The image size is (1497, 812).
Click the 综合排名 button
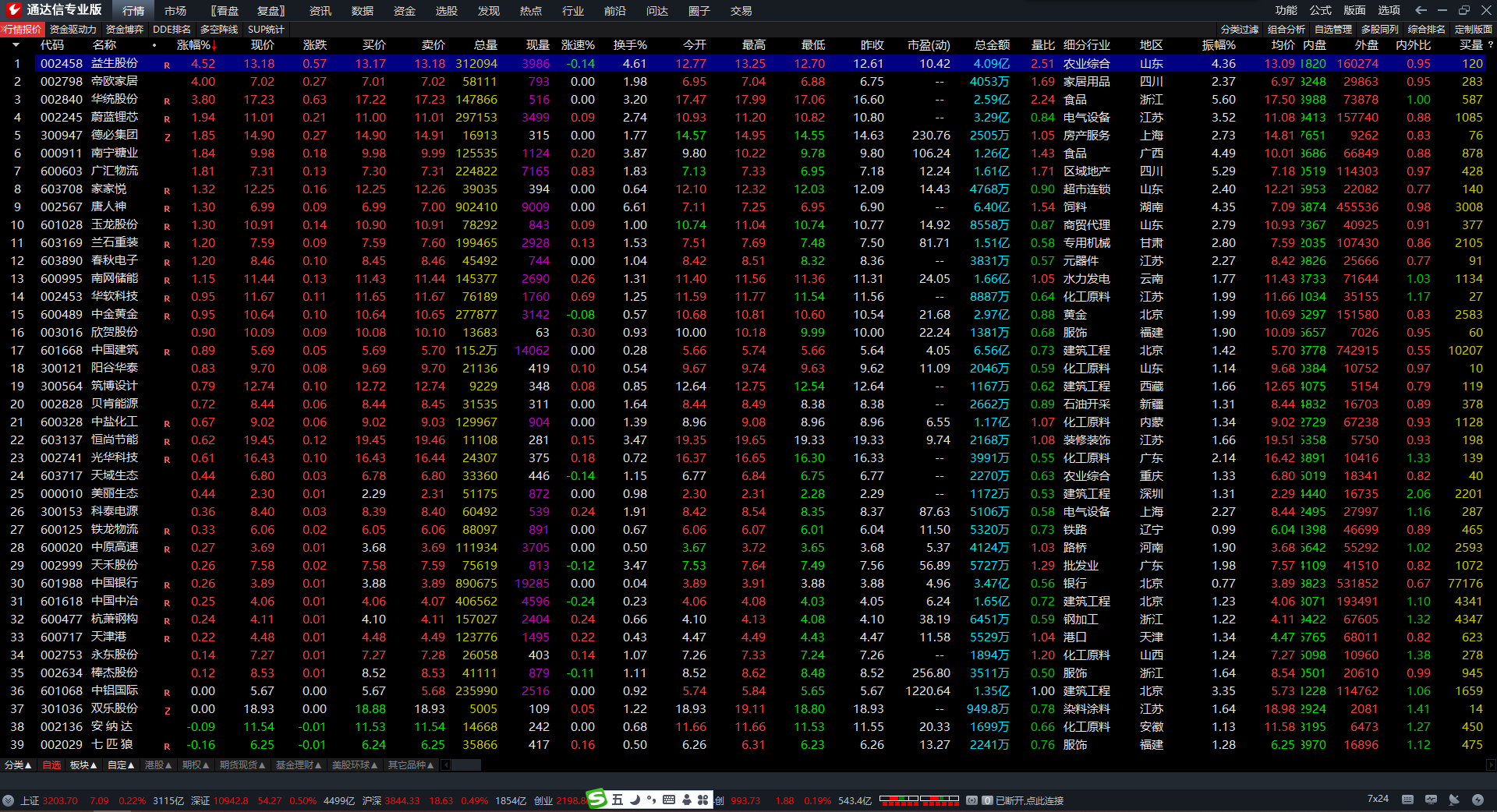1427,30
